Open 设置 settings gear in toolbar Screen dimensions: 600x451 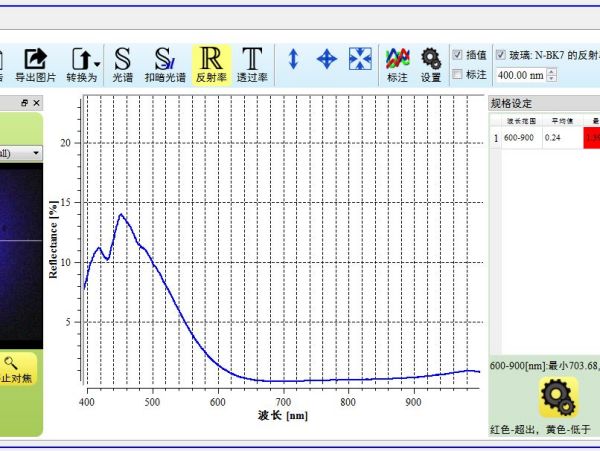[431, 64]
